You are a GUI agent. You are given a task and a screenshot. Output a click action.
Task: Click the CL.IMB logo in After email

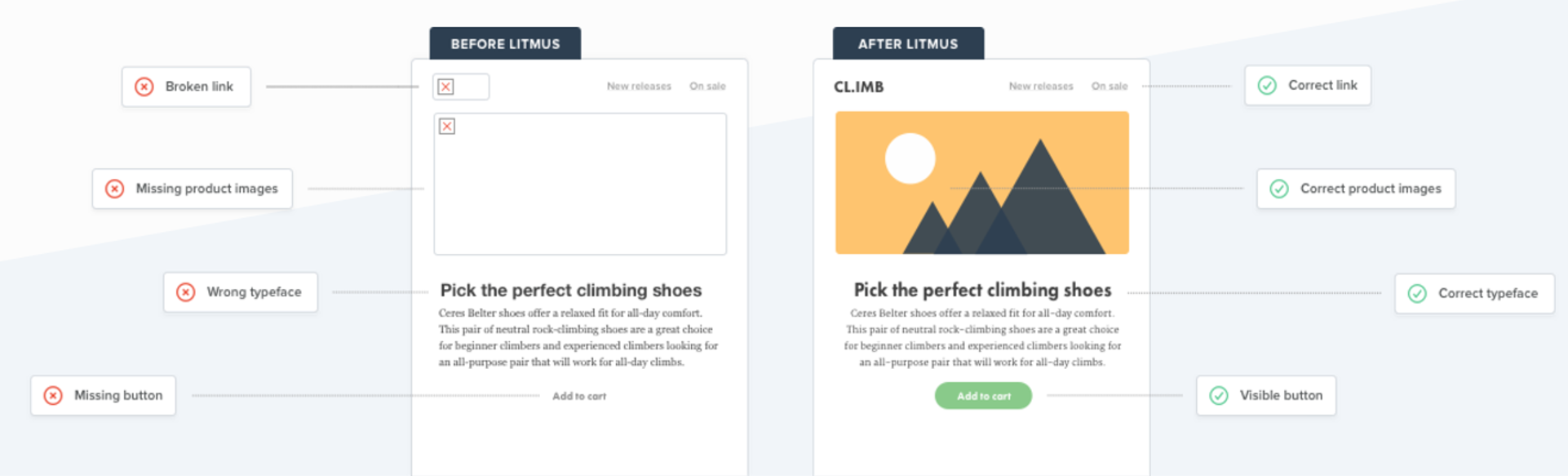[x=858, y=87]
